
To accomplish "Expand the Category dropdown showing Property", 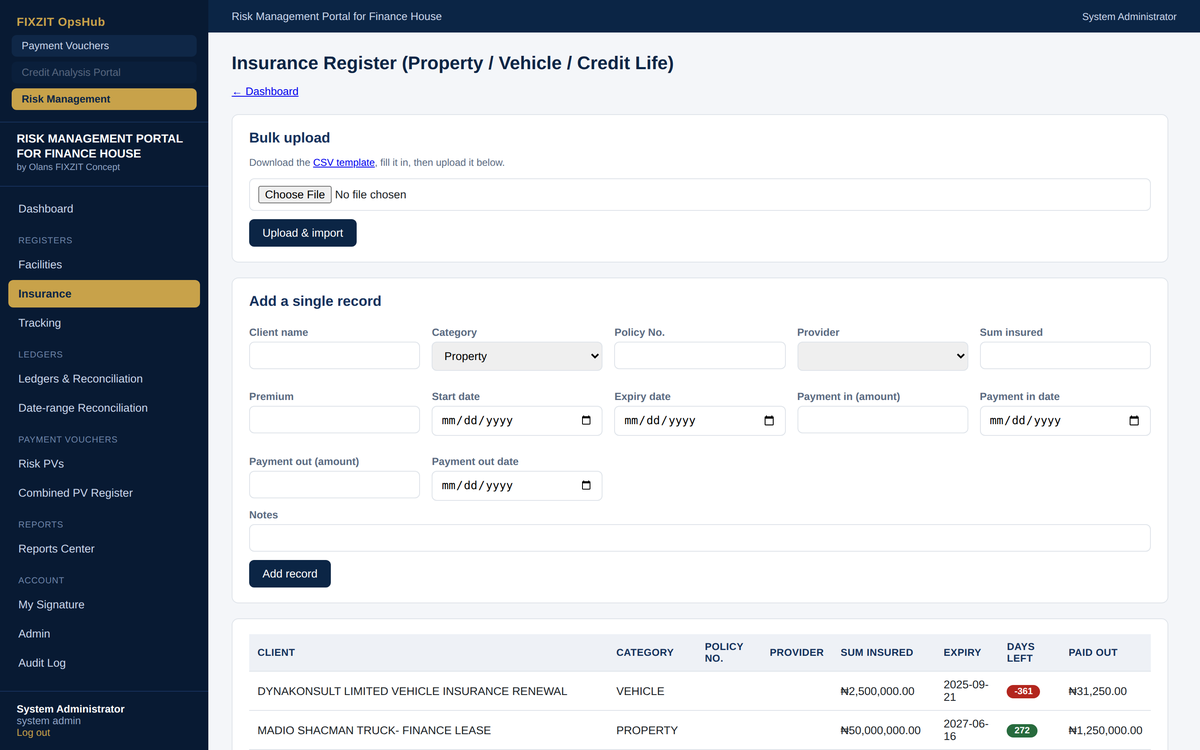I will [517, 356].
